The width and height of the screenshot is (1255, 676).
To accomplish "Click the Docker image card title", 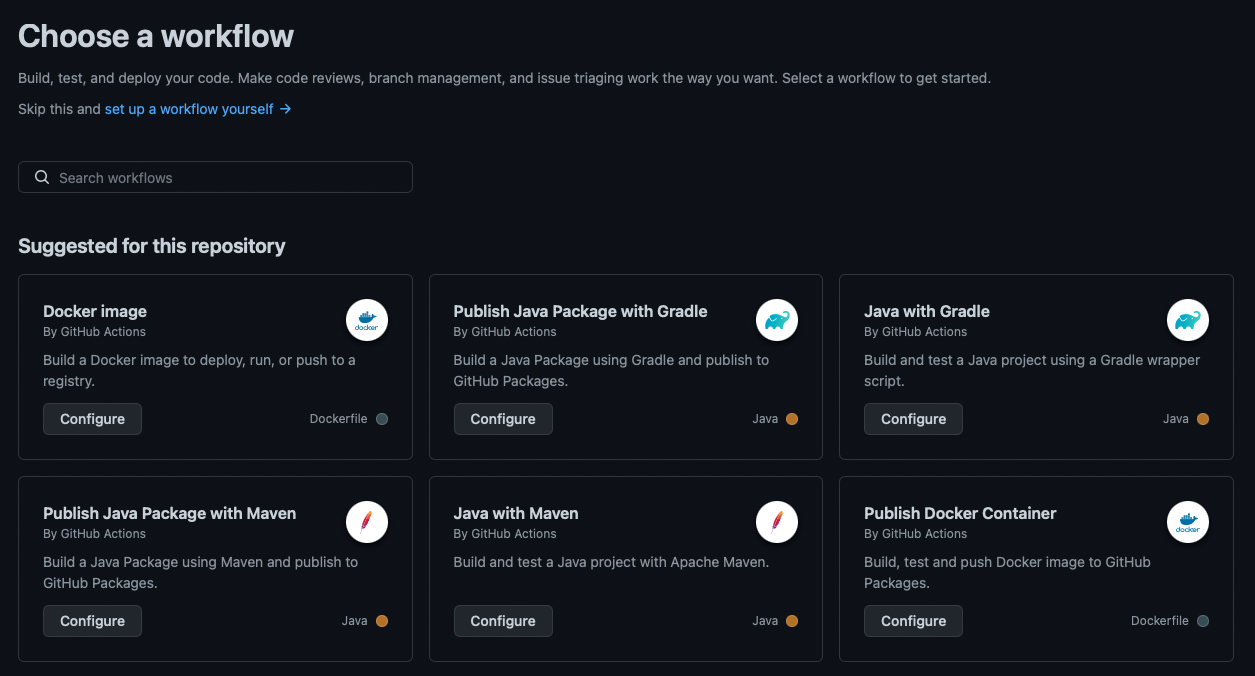I will [95, 311].
